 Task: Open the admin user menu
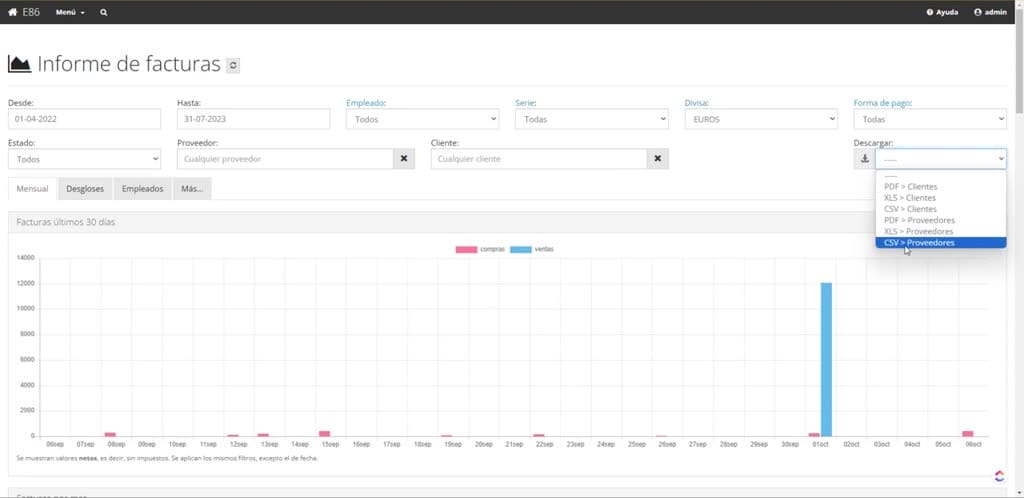click(990, 12)
